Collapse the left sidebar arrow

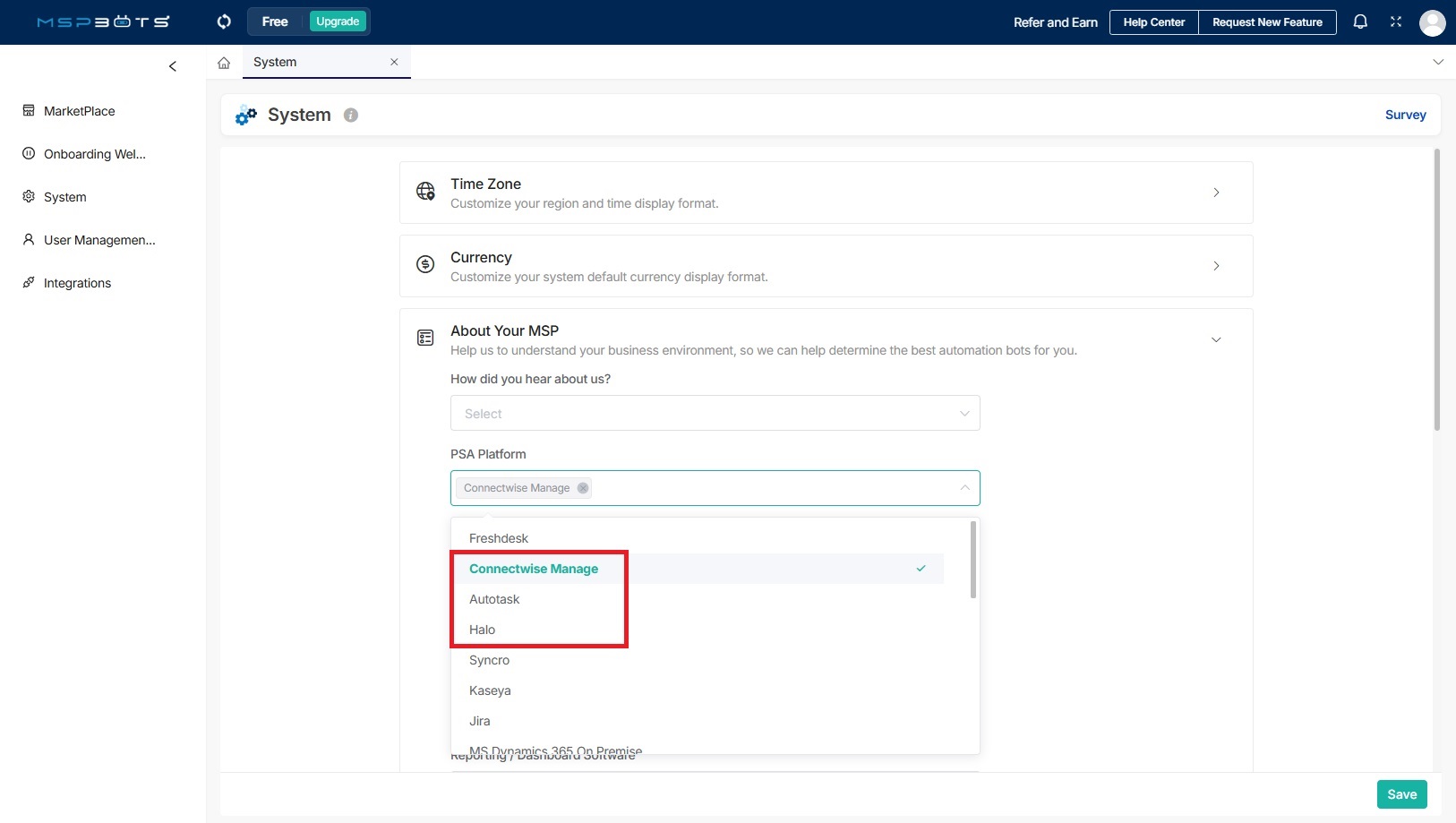click(173, 66)
